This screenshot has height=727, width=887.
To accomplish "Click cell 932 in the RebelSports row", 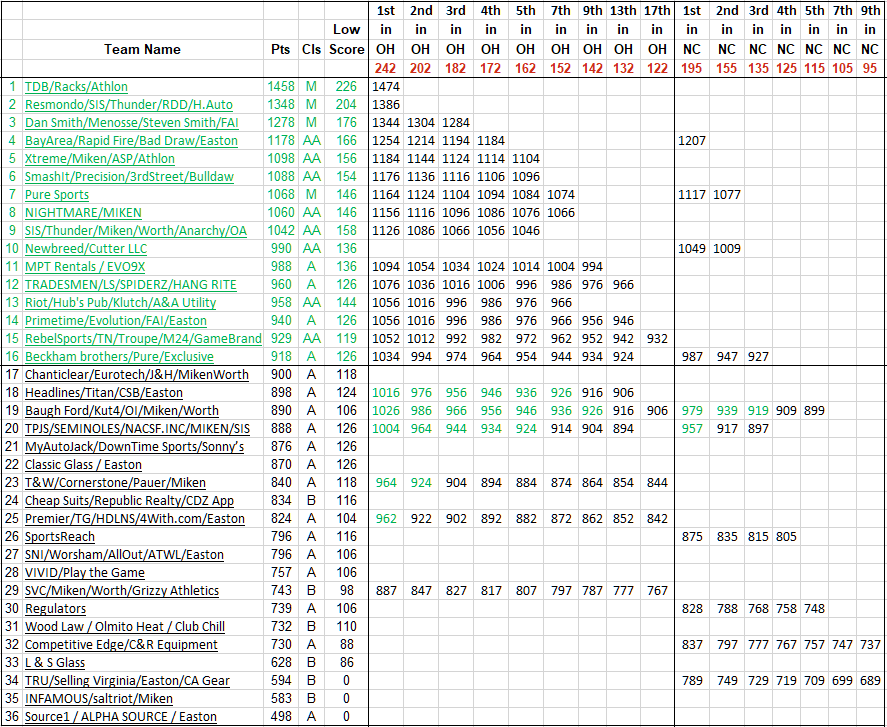I will (x=657, y=338).
